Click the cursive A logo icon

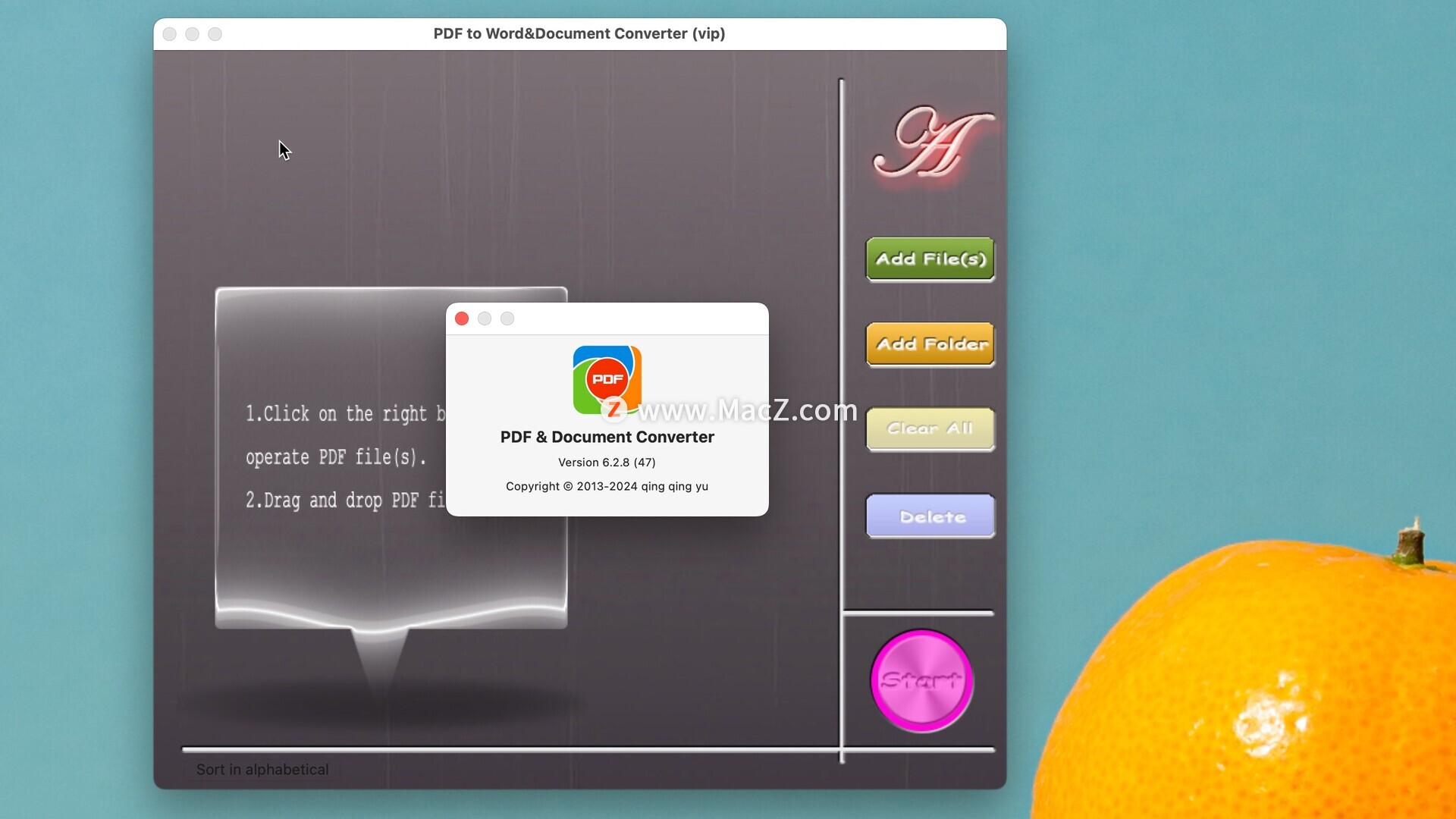click(932, 143)
